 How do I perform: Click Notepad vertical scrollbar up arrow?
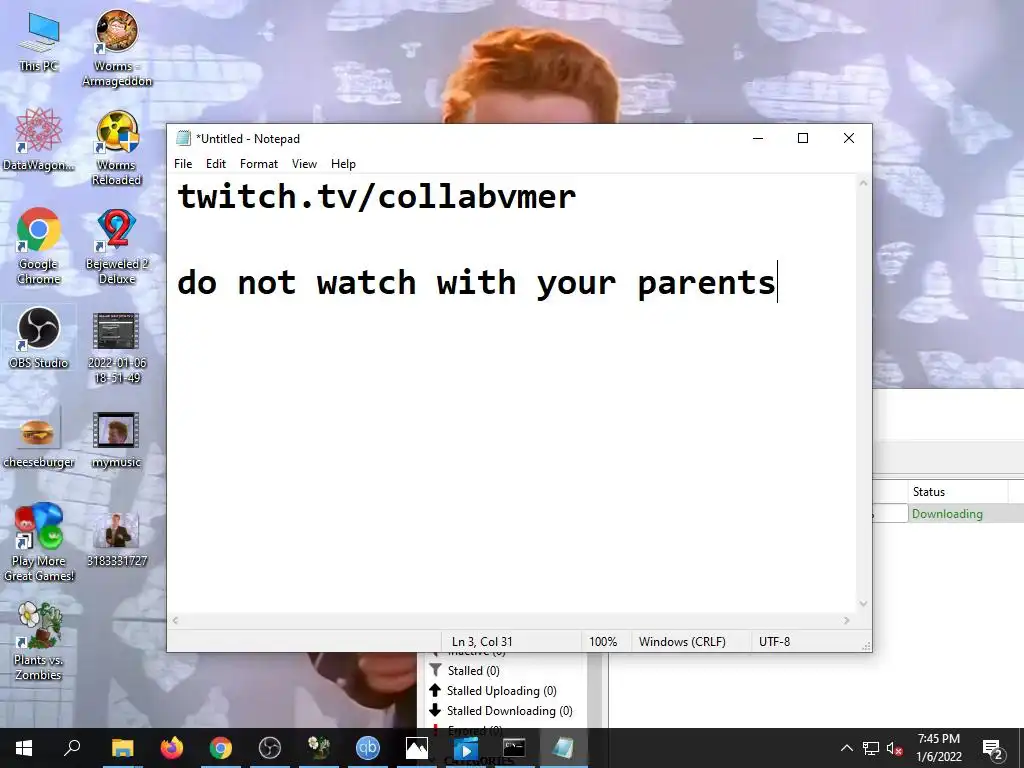(x=863, y=184)
